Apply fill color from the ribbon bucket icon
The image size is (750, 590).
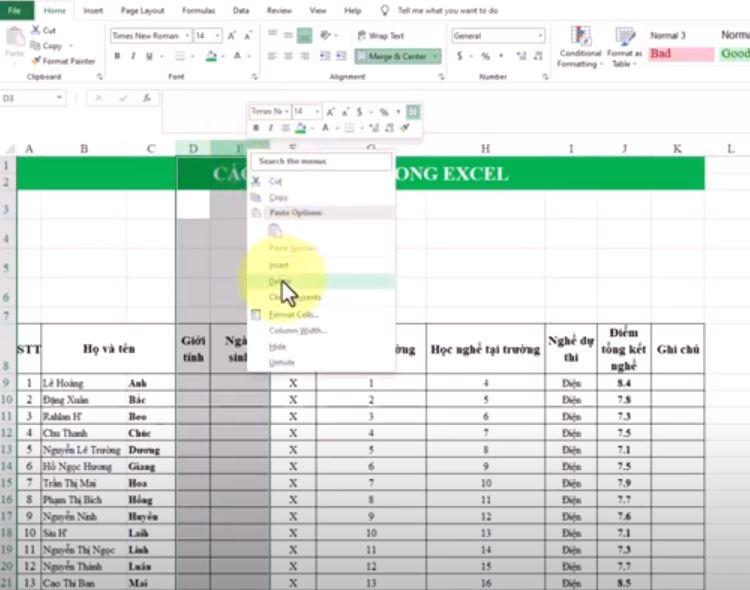211,56
